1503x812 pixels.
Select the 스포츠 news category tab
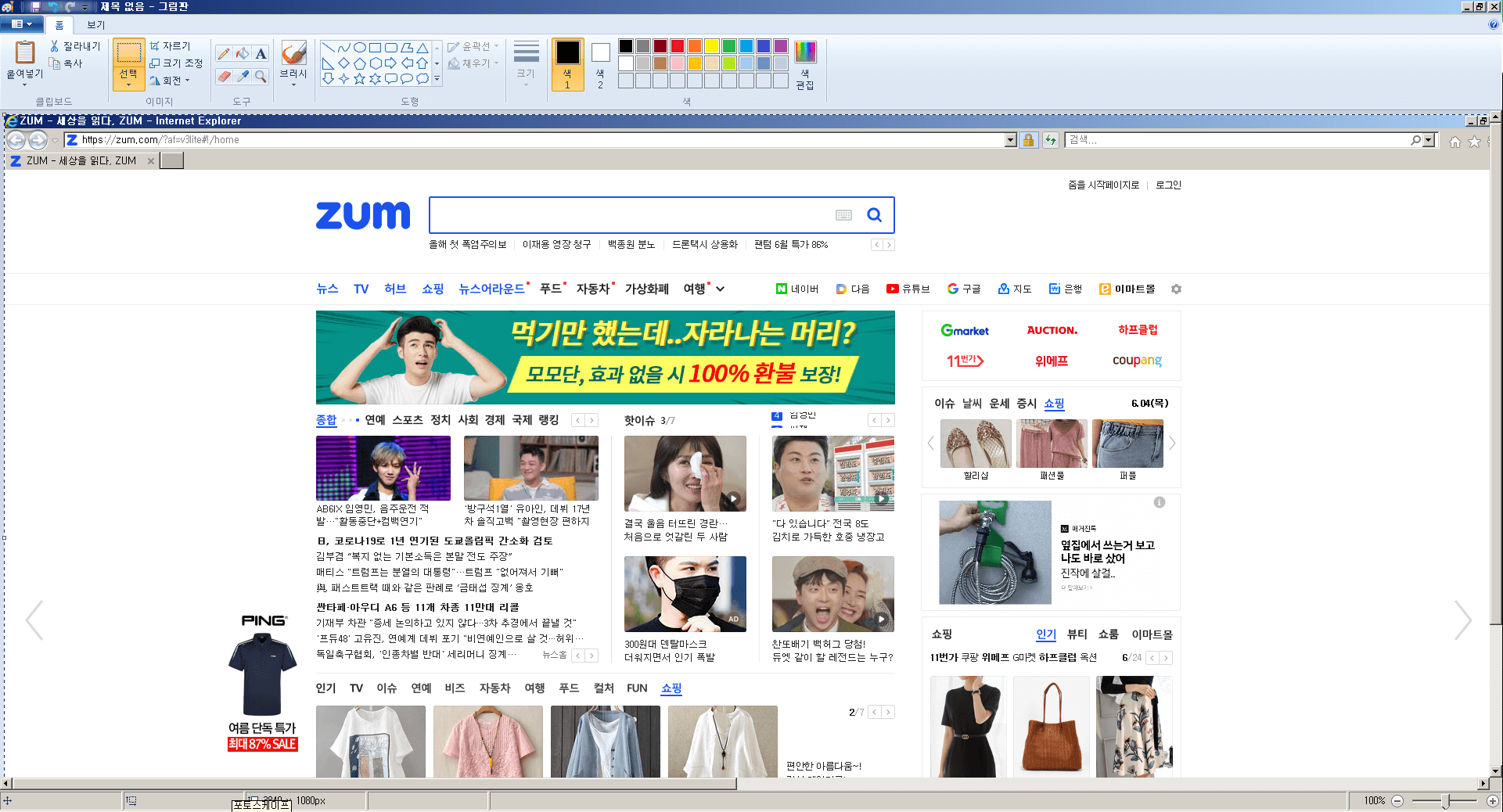click(408, 420)
